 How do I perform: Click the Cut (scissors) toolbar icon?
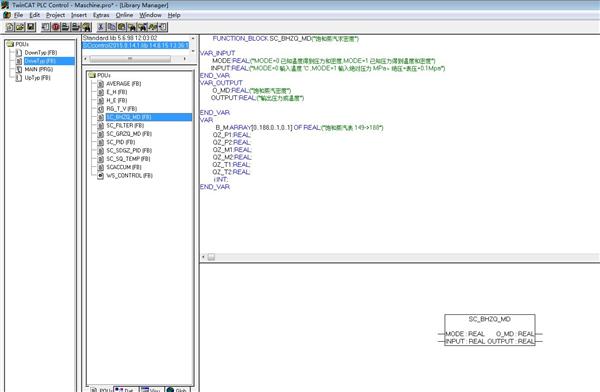(x=101, y=27)
